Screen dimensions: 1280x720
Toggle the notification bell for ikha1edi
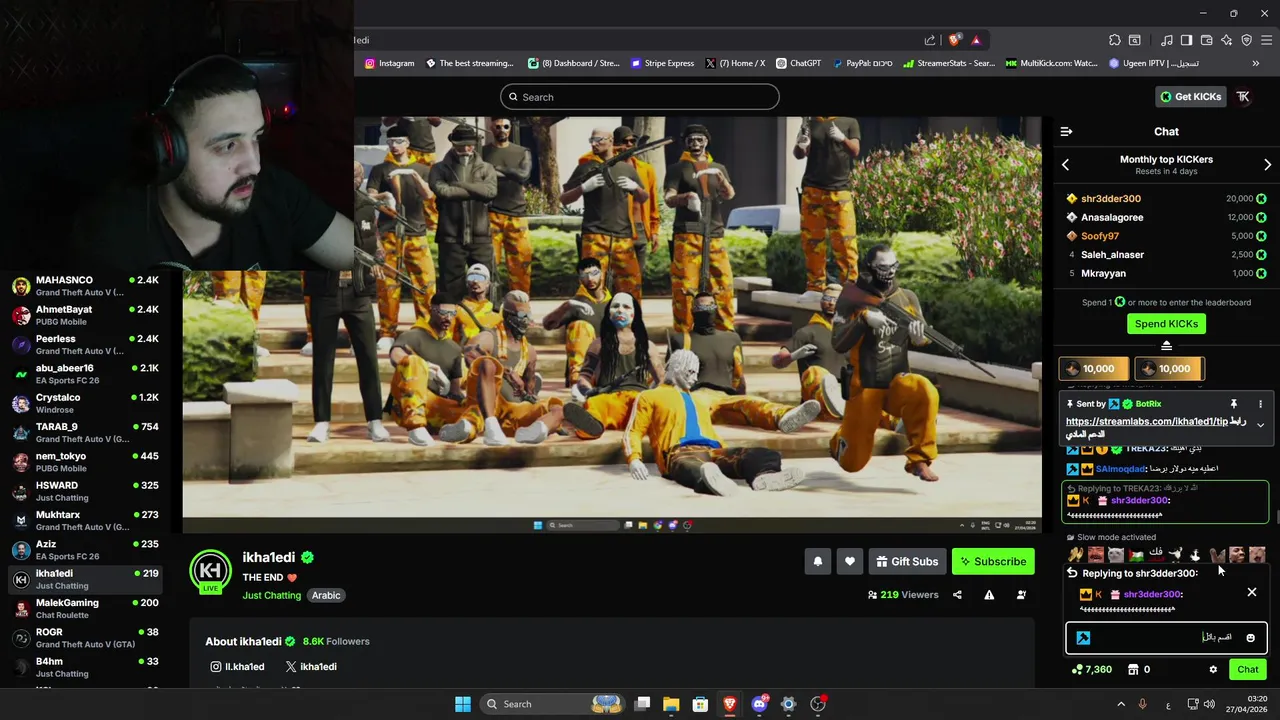pos(817,562)
